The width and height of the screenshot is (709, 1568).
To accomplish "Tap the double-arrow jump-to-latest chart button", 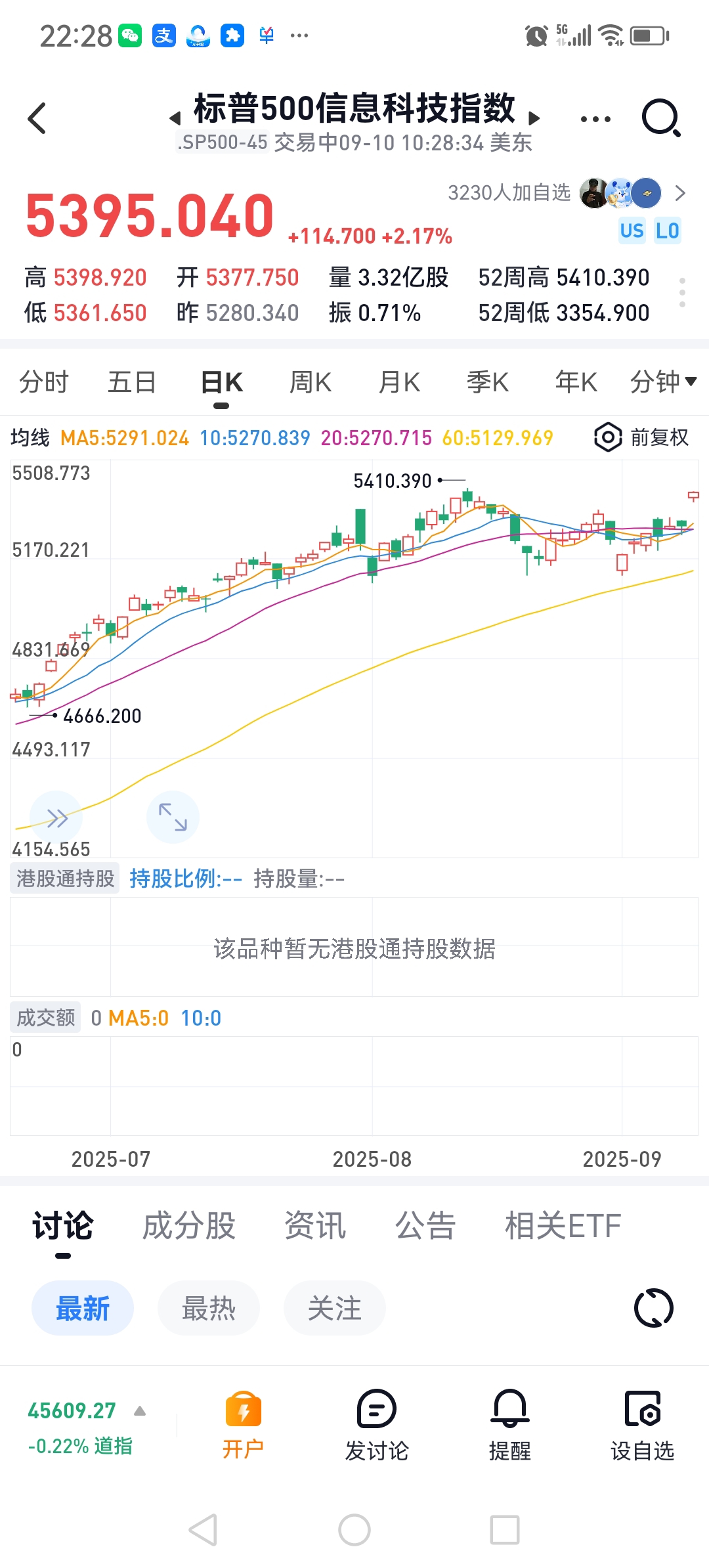I will point(56,817).
